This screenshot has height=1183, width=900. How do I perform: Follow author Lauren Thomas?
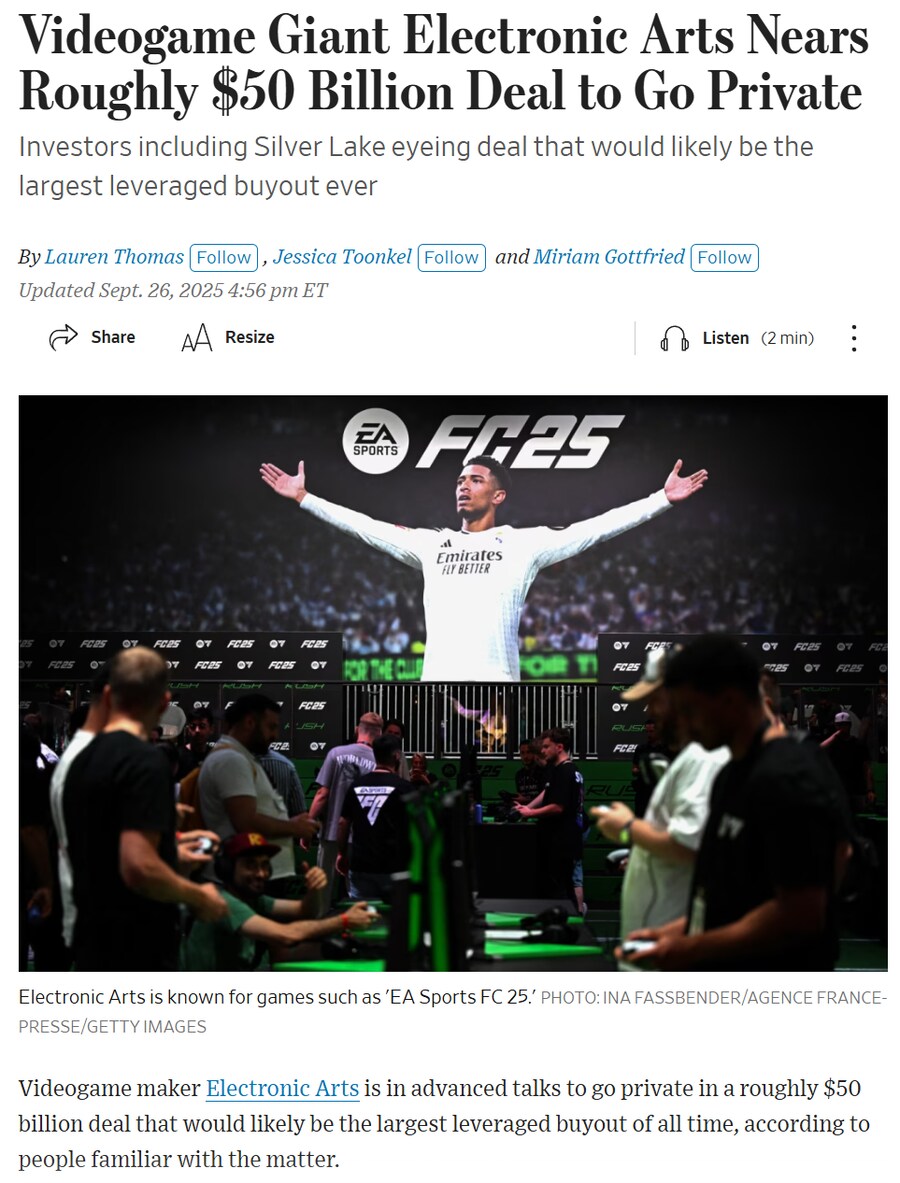tap(223, 258)
